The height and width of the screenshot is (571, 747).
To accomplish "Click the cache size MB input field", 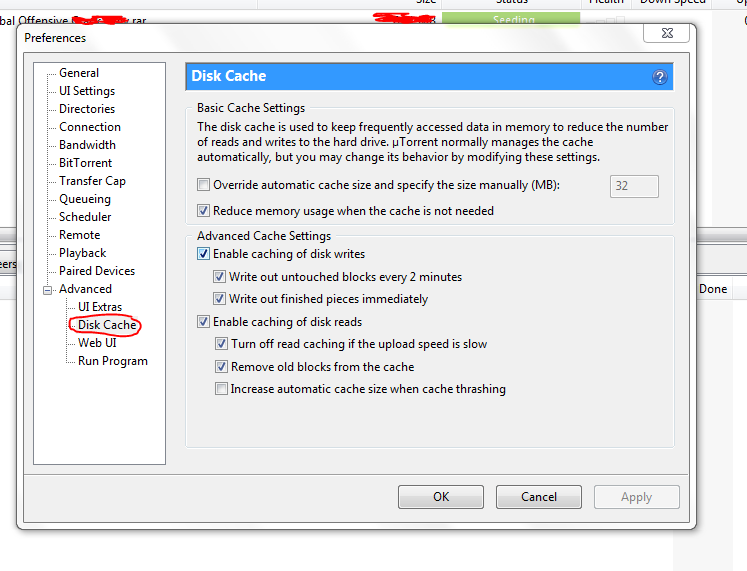I will (633, 186).
